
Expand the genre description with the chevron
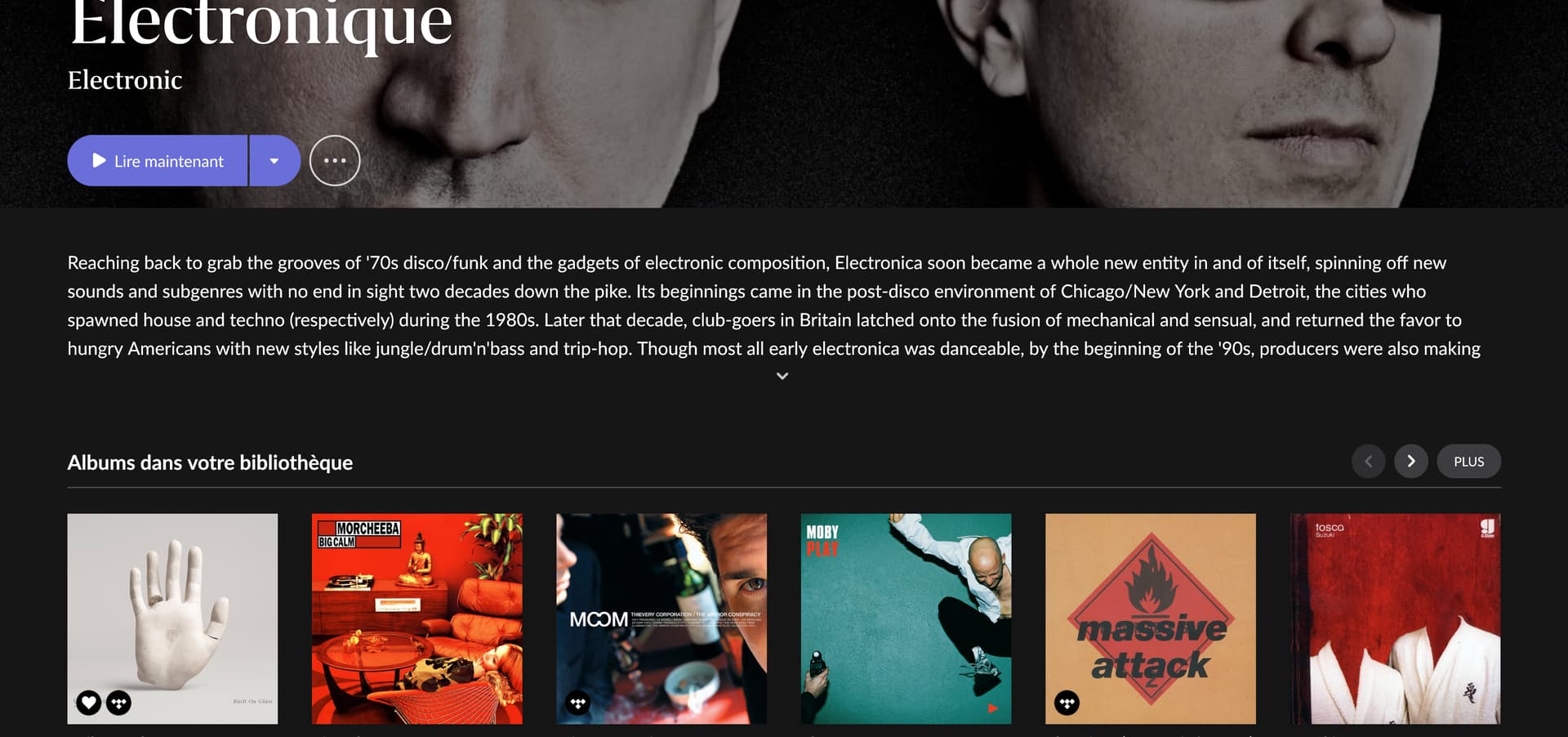782,376
